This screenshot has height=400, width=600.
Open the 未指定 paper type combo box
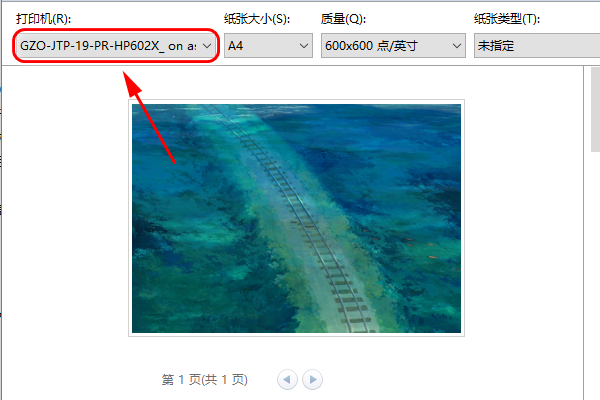tap(537, 46)
